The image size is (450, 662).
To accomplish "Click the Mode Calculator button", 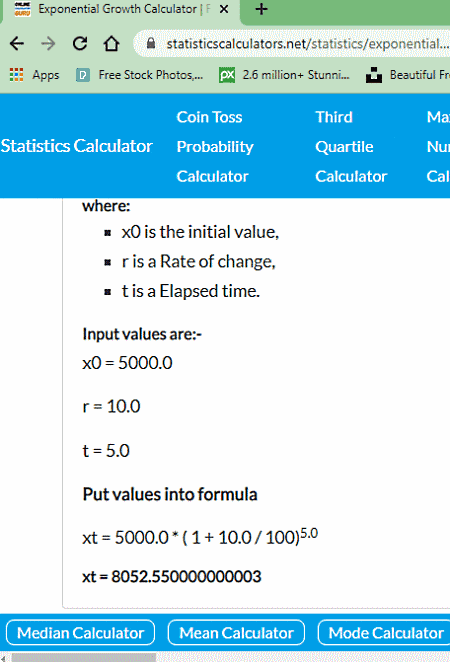I will pos(384,632).
